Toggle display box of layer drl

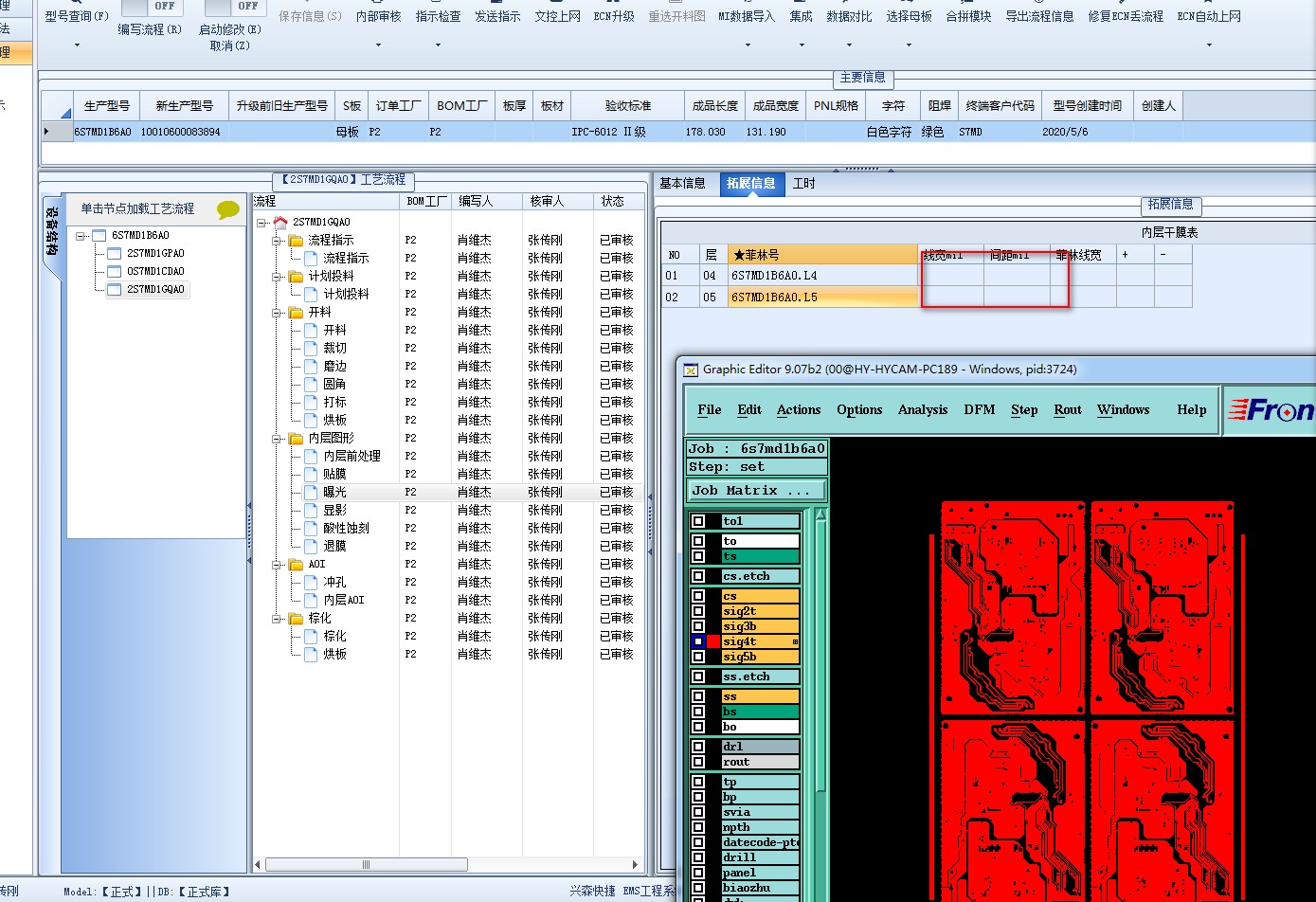pos(698,747)
